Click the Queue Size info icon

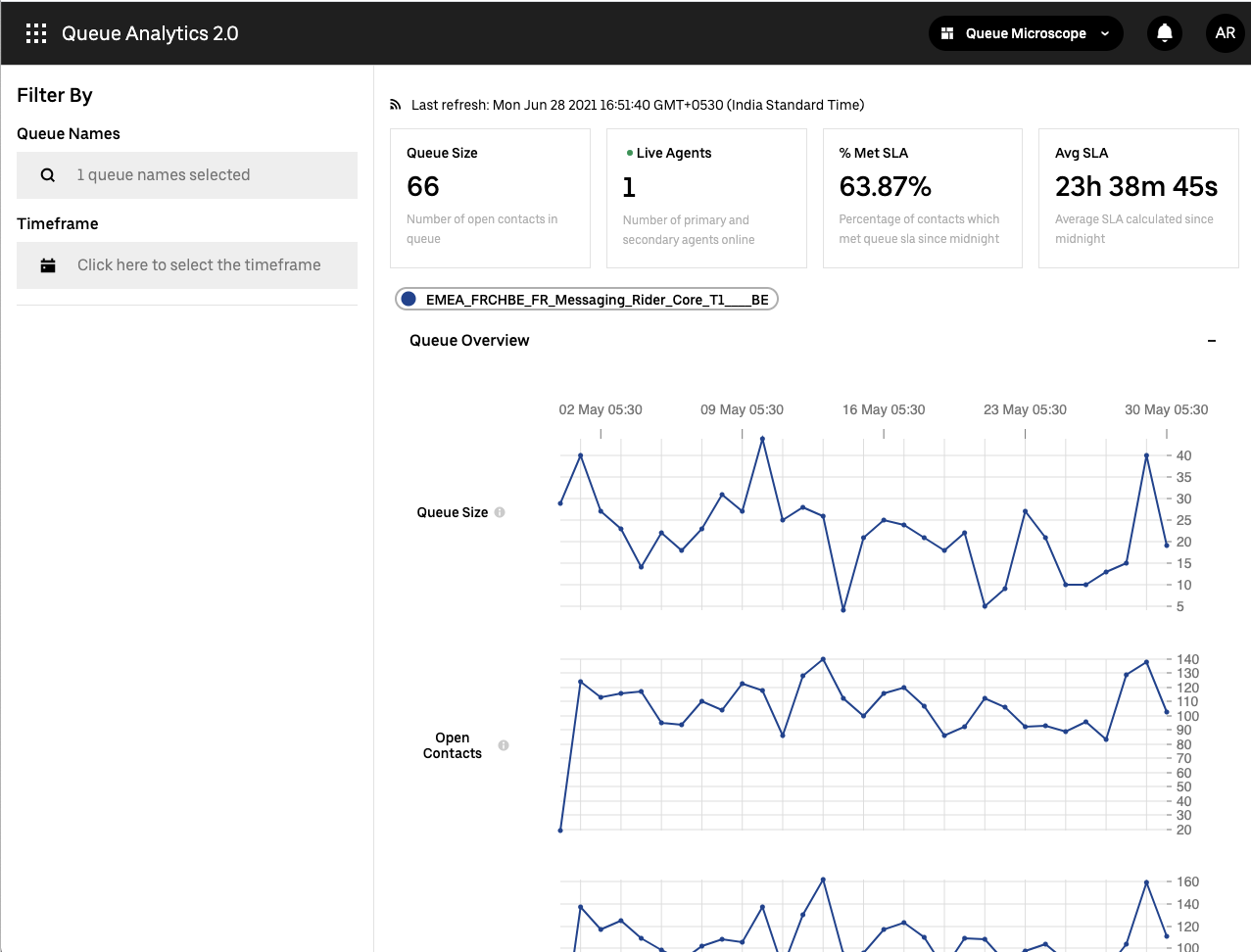(x=500, y=512)
